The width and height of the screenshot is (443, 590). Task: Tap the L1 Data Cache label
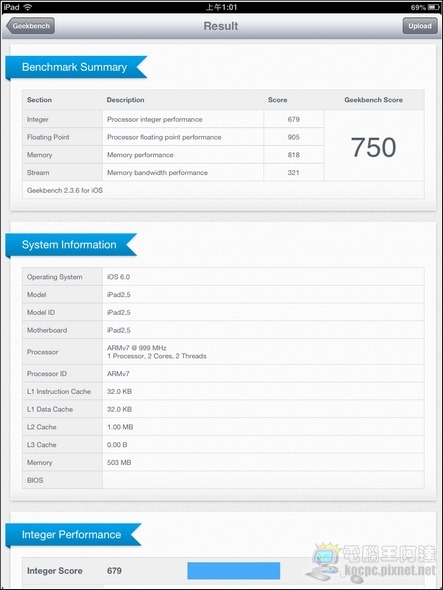tap(50, 409)
